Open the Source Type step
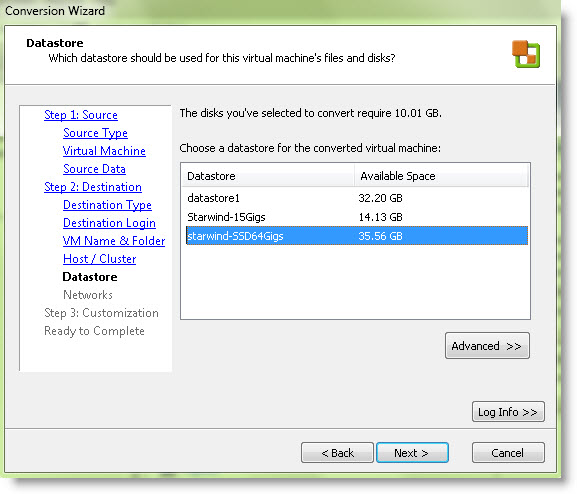The image size is (577, 494). pyautogui.click(x=95, y=133)
